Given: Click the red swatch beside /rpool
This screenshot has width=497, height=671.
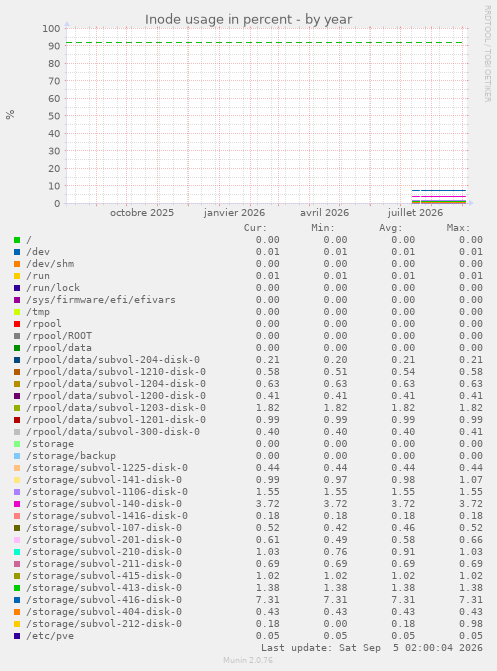Looking at the screenshot, I should 17,324.
